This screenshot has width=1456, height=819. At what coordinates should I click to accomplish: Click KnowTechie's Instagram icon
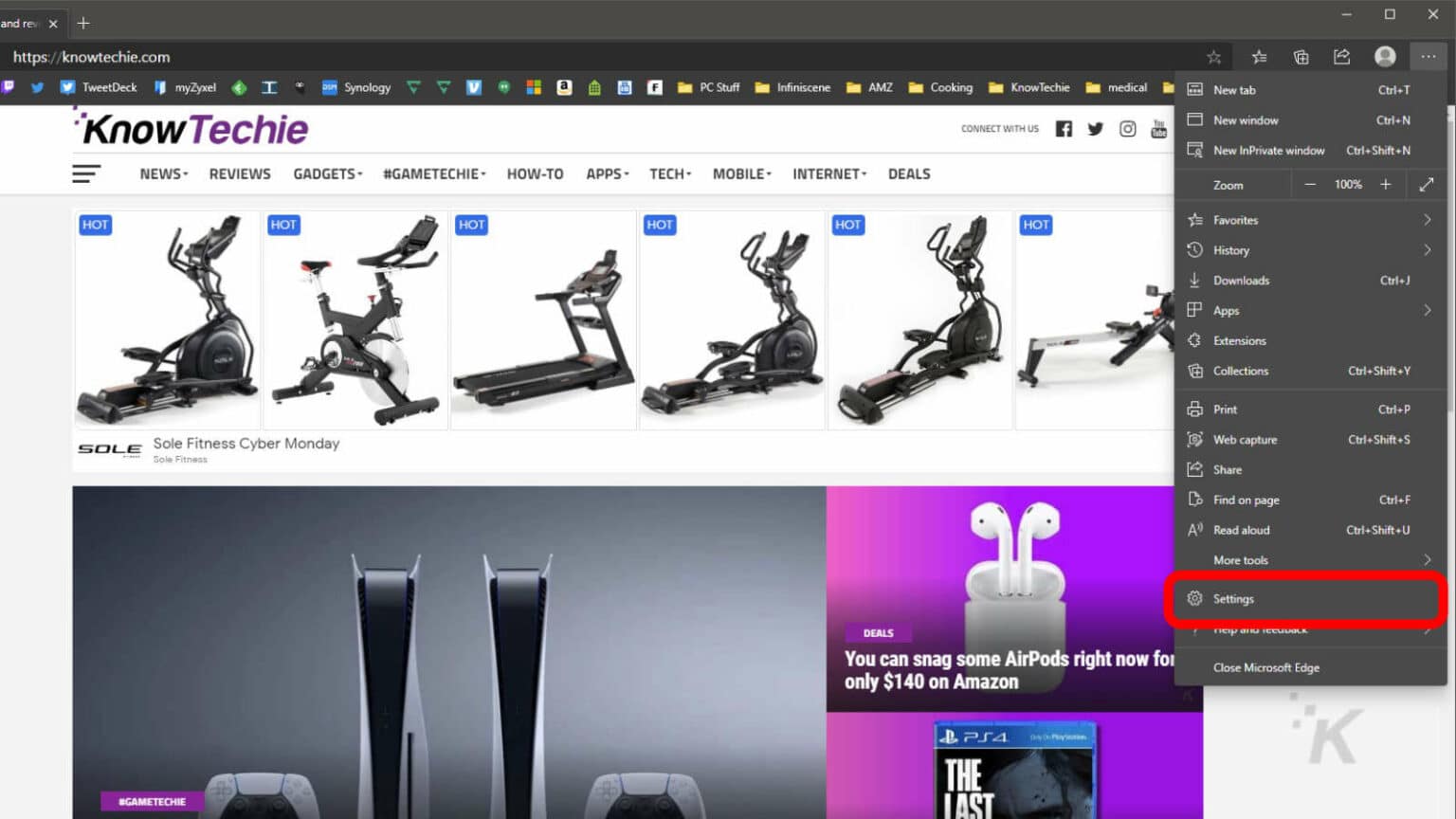point(1127,128)
